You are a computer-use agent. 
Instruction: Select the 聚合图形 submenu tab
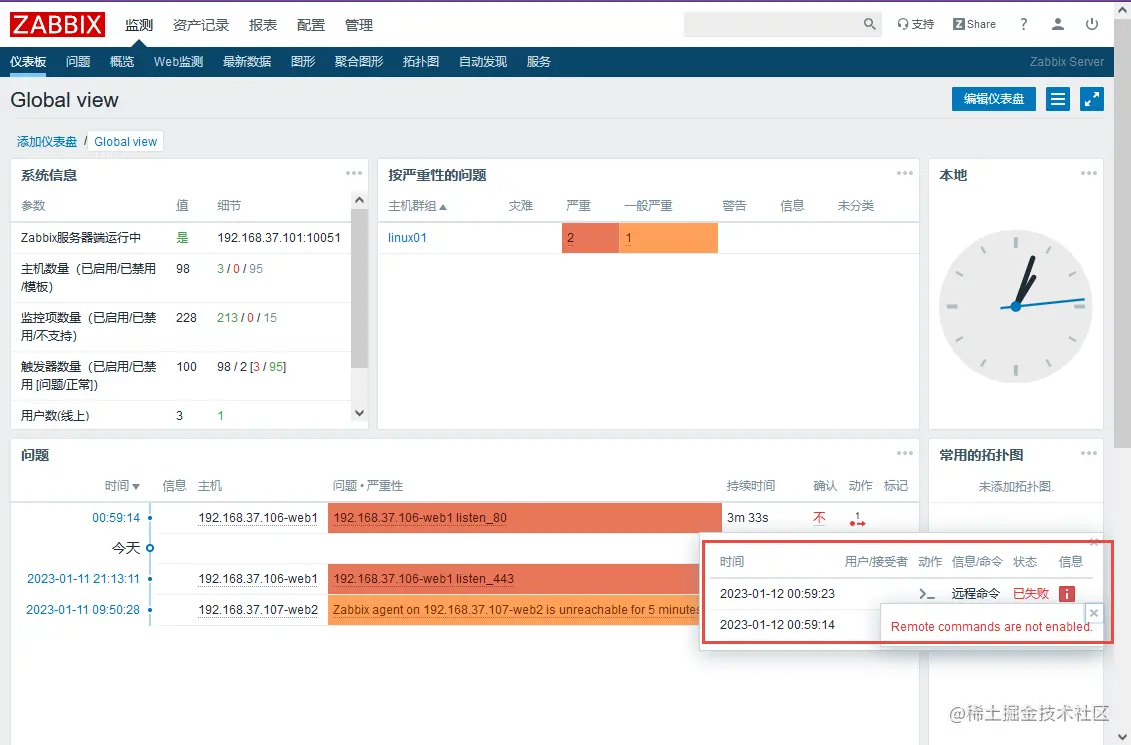[358, 62]
